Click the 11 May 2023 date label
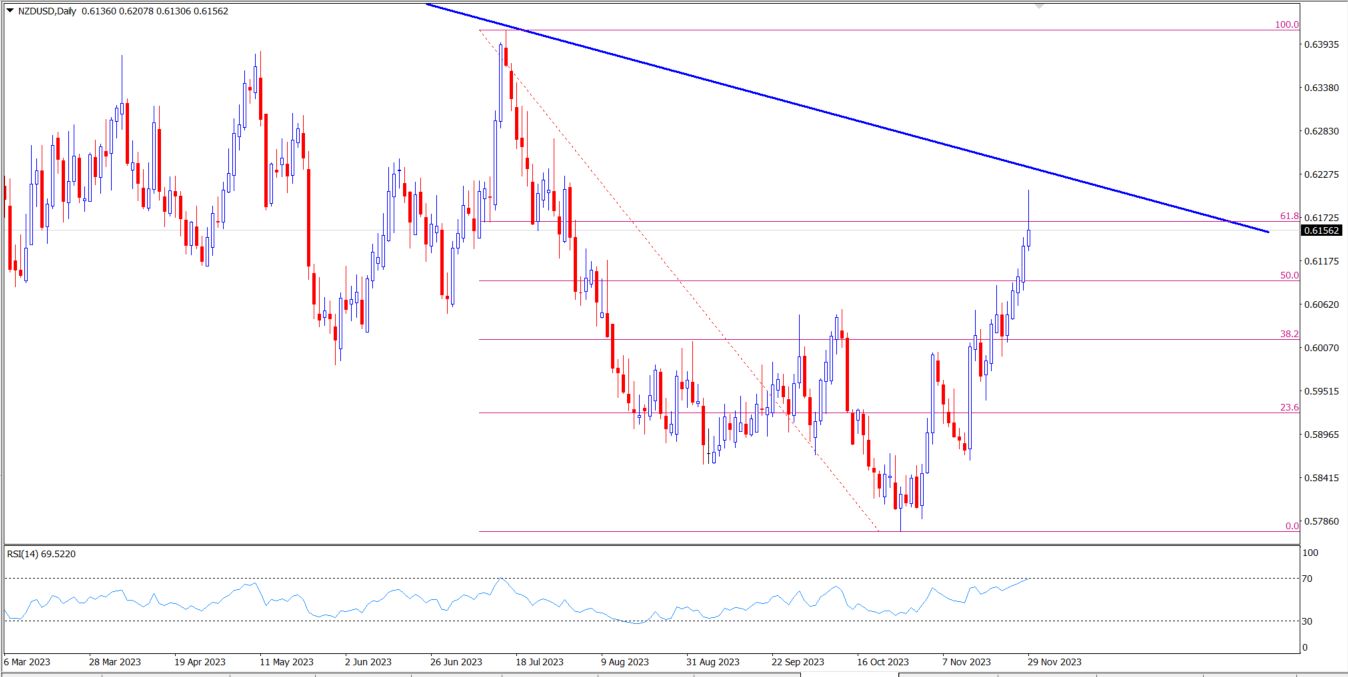 (x=286, y=662)
